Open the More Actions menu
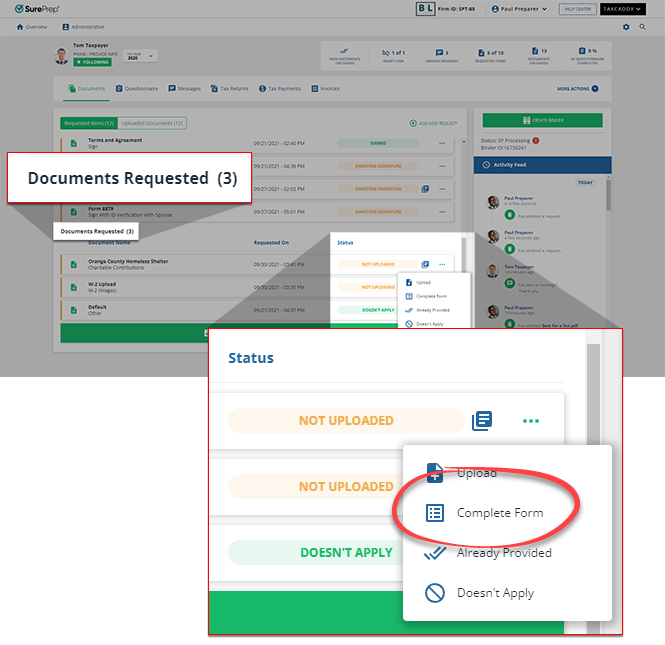 point(578,89)
